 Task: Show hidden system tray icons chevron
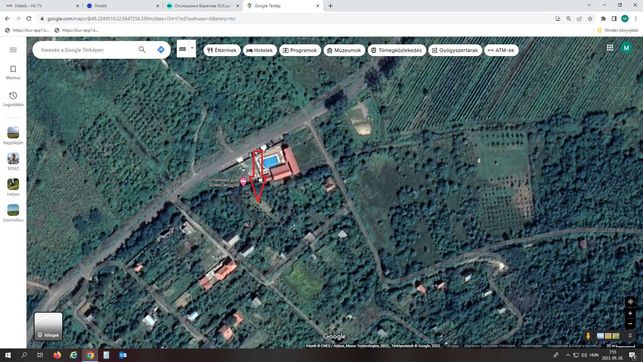(568, 355)
